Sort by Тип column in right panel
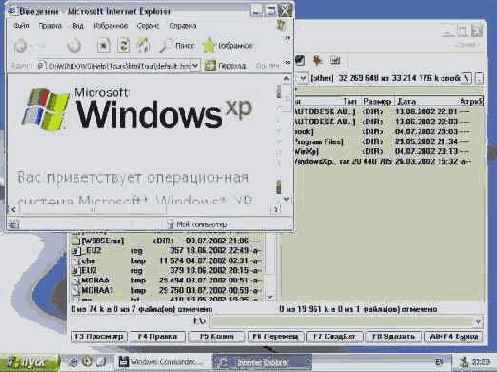Screen dimensions: 497x372 (x=350, y=101)
